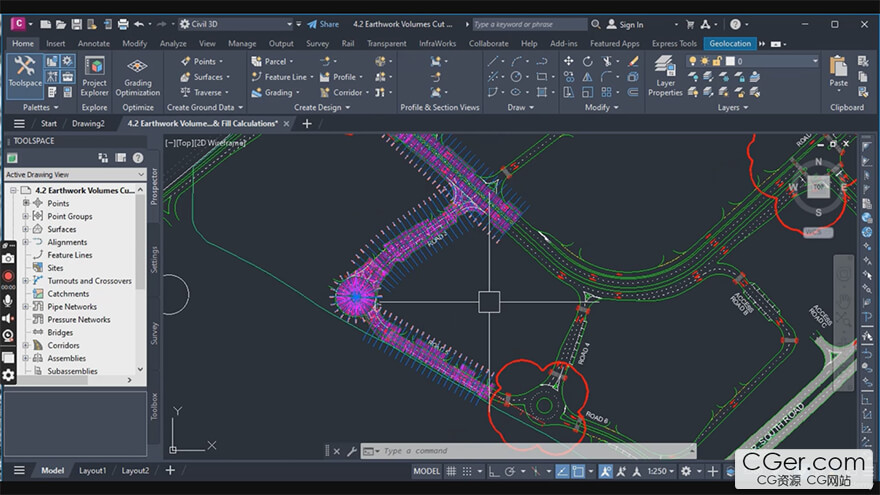Screen dimensions: 880x495
Task: Click the Share button
Action: click(x=322, y=24)
